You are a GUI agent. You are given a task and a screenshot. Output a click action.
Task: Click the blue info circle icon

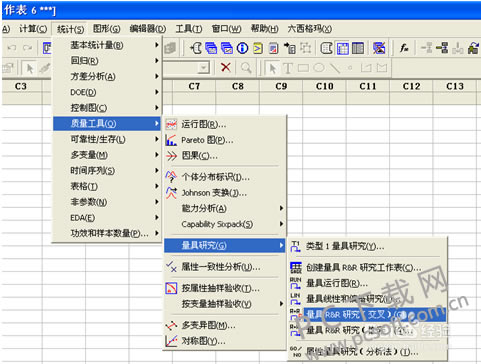coord(242,48)
